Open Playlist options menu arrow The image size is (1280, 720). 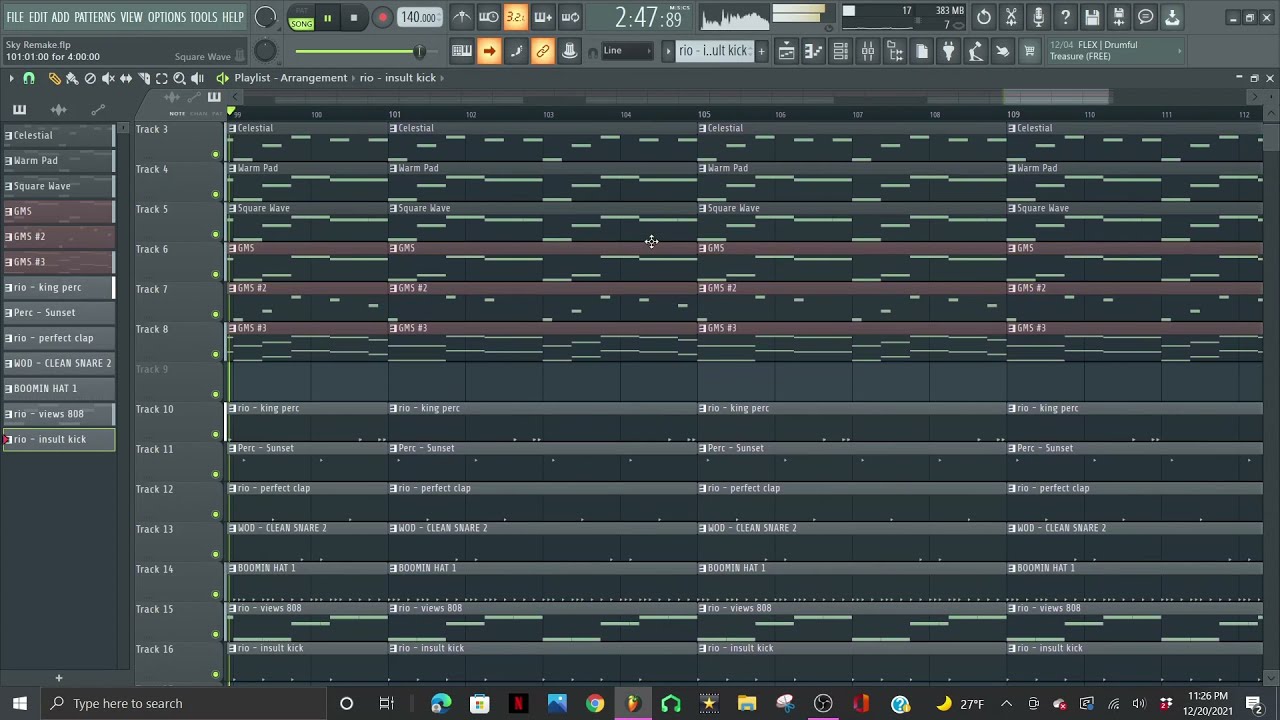[10, 78]
